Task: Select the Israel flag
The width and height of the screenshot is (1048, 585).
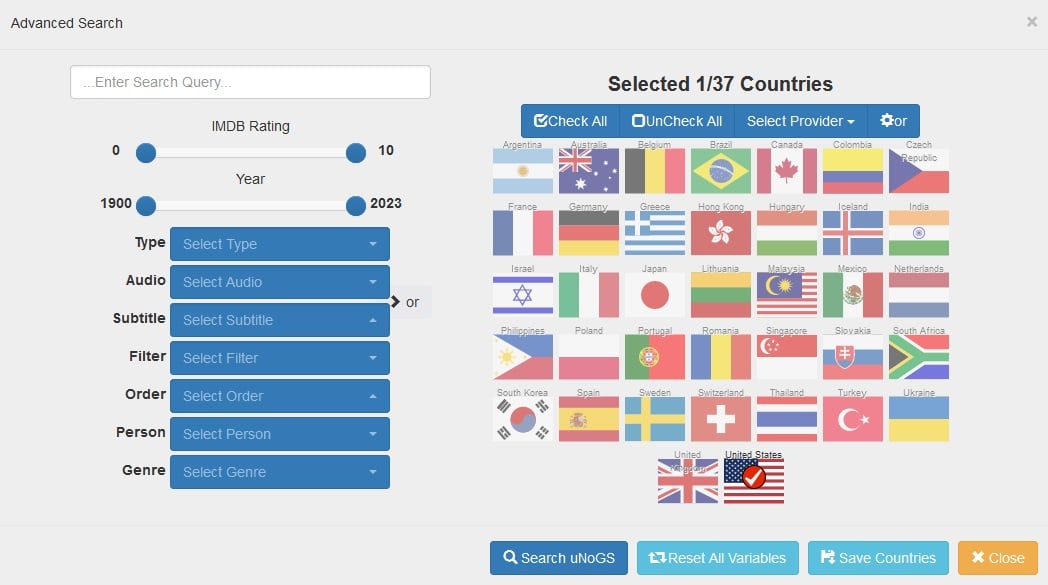Action: point(523,296)
